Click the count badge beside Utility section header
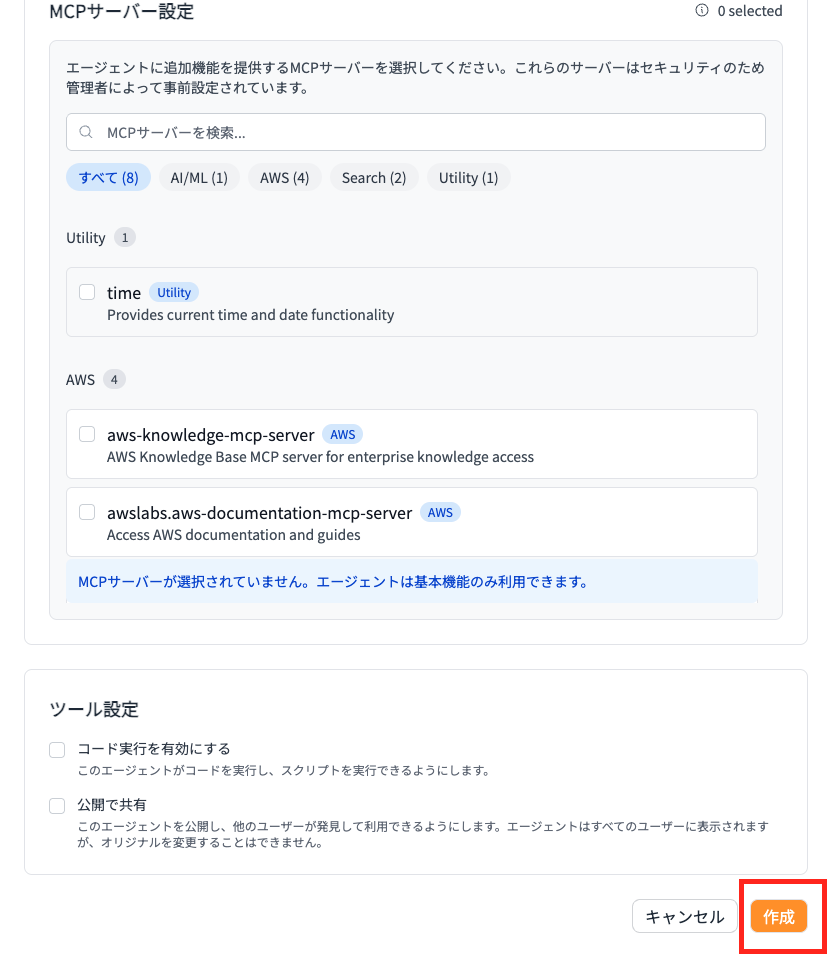838x961 pixels. coord(124,237)
